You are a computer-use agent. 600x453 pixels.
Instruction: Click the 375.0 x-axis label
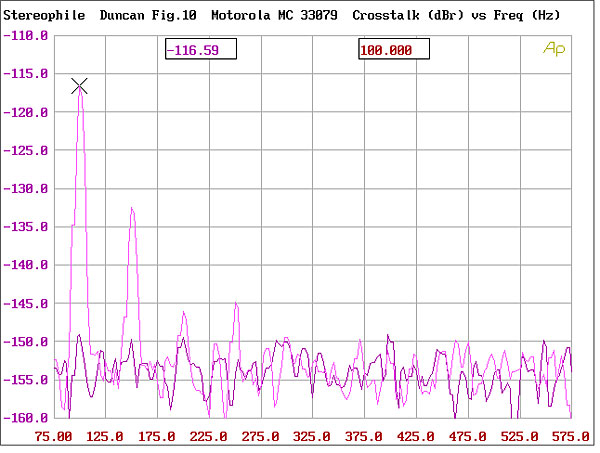point(364,437)
